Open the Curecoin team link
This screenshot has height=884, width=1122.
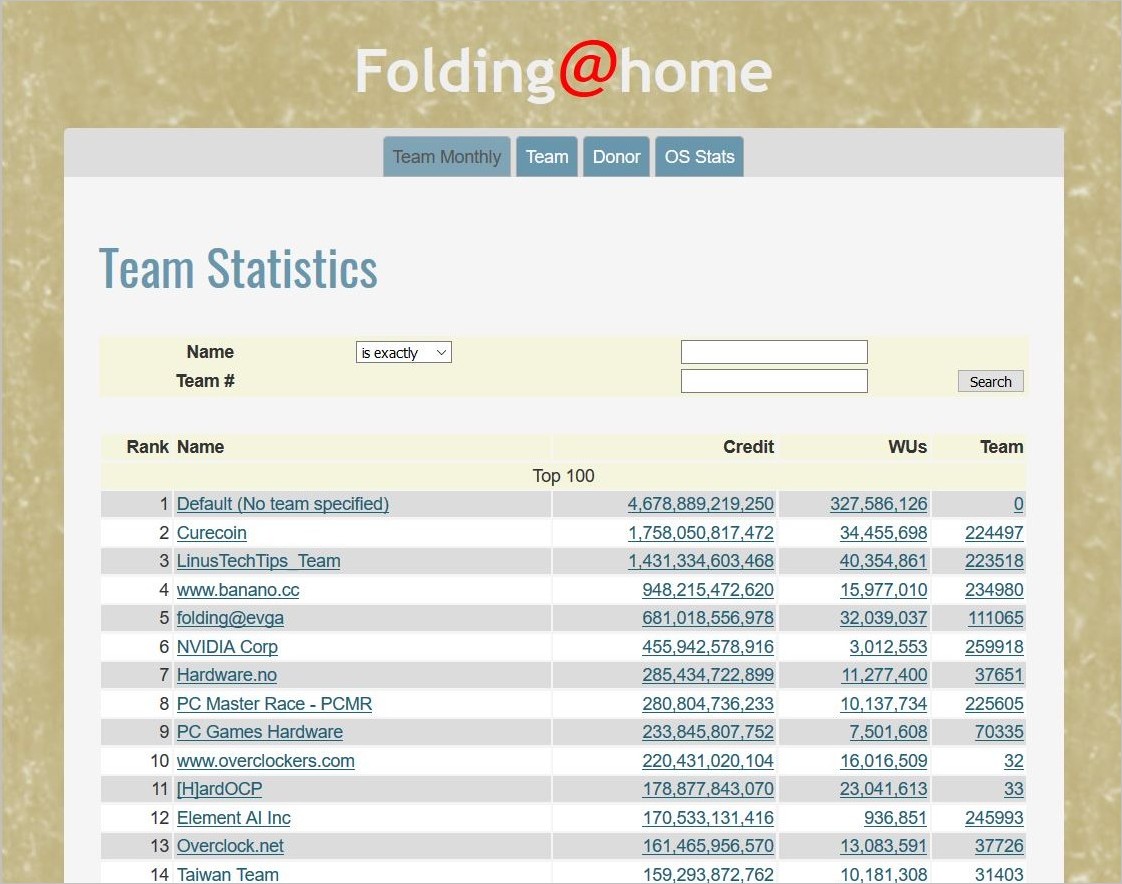pyautogui.click(x=212, y=533)
